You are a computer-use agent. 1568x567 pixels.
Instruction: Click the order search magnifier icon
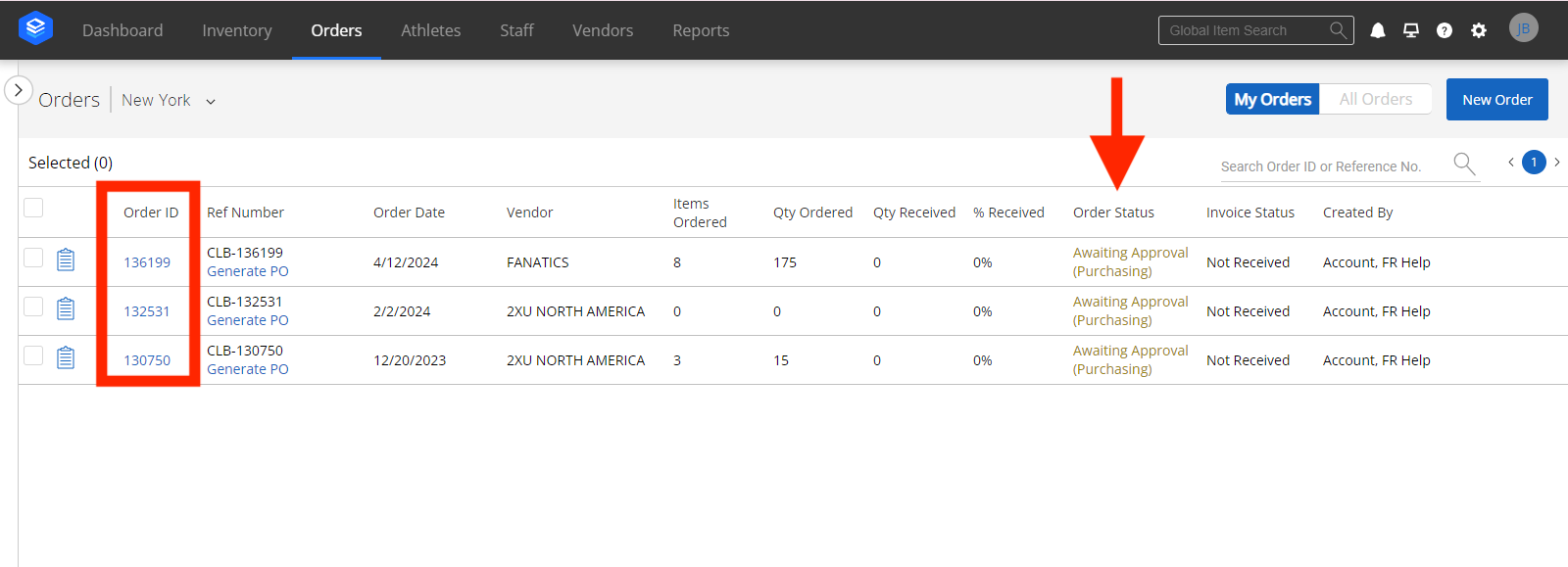click(1463, 164)
